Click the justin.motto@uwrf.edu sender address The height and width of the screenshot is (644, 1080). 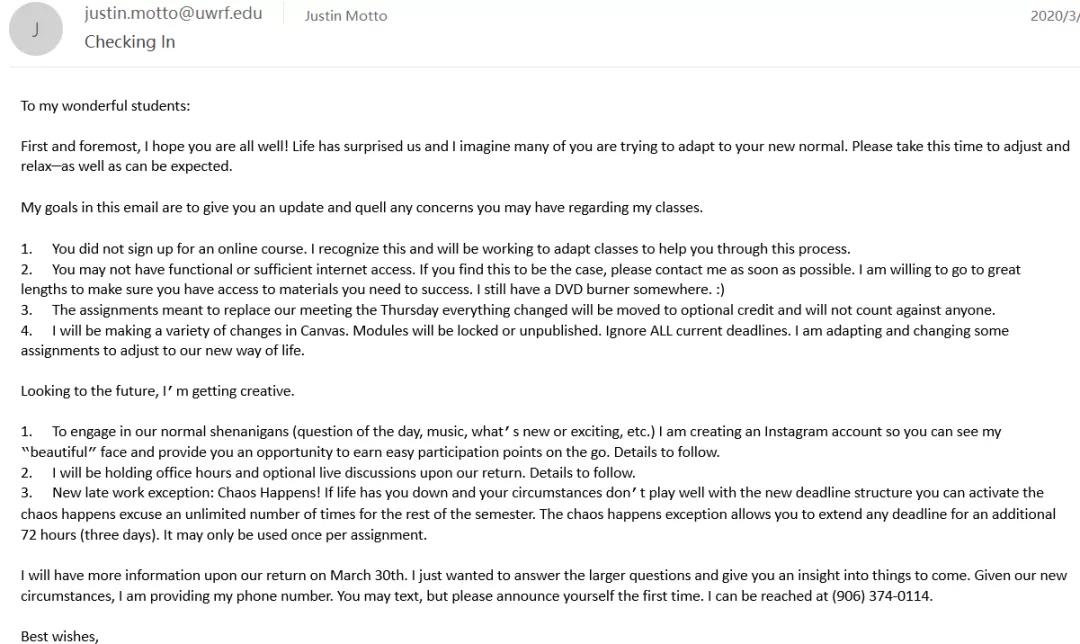coord(173,14)
